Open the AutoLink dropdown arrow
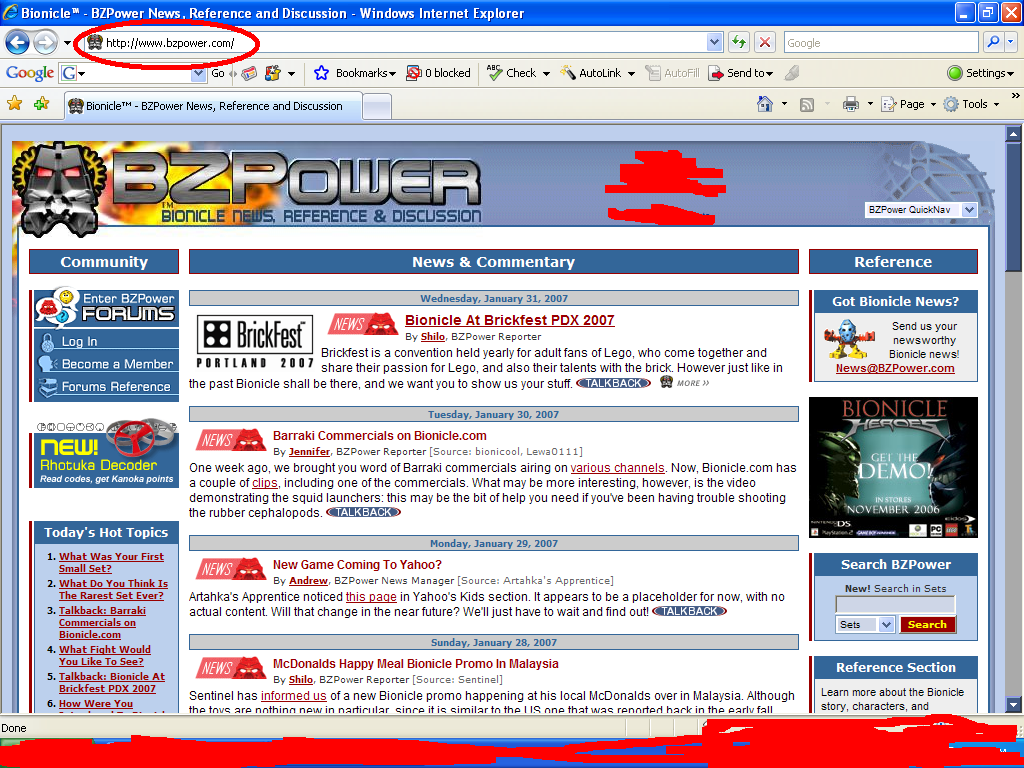1024x768 pixels. pyautogui.click(x=631, y=74)
